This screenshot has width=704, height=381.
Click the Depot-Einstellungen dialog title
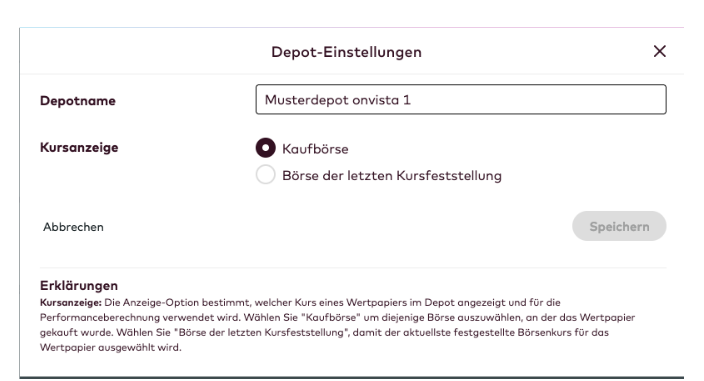click(346, 52)
